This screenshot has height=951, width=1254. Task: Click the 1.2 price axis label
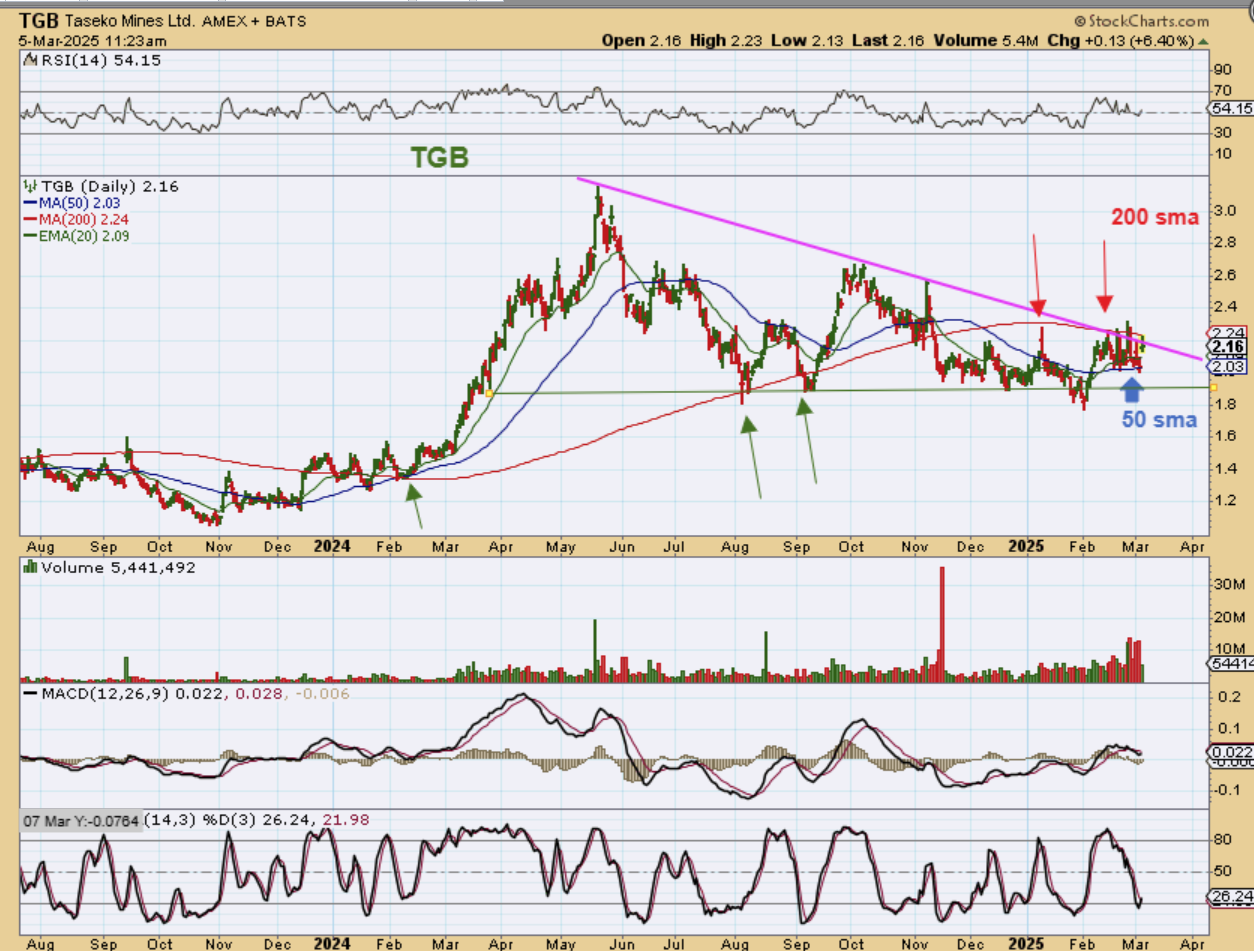(1226, 499)
